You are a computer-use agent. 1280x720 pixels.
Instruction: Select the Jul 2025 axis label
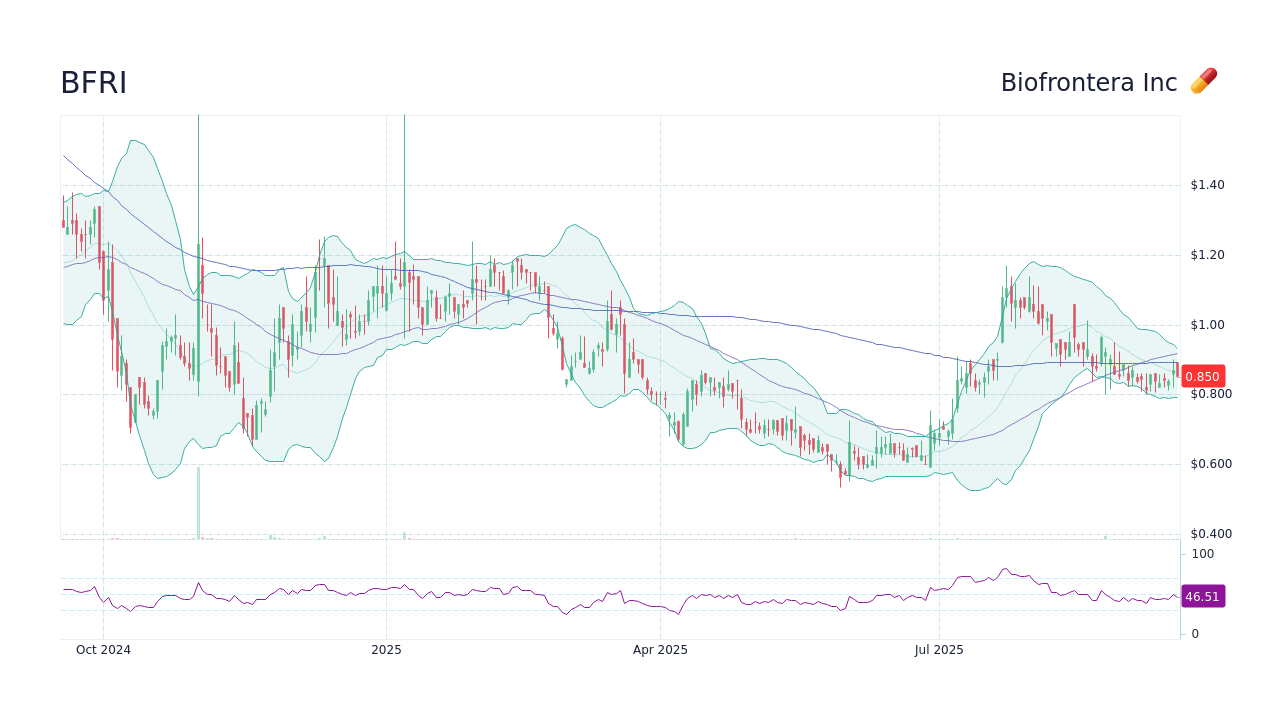point(940,650)
